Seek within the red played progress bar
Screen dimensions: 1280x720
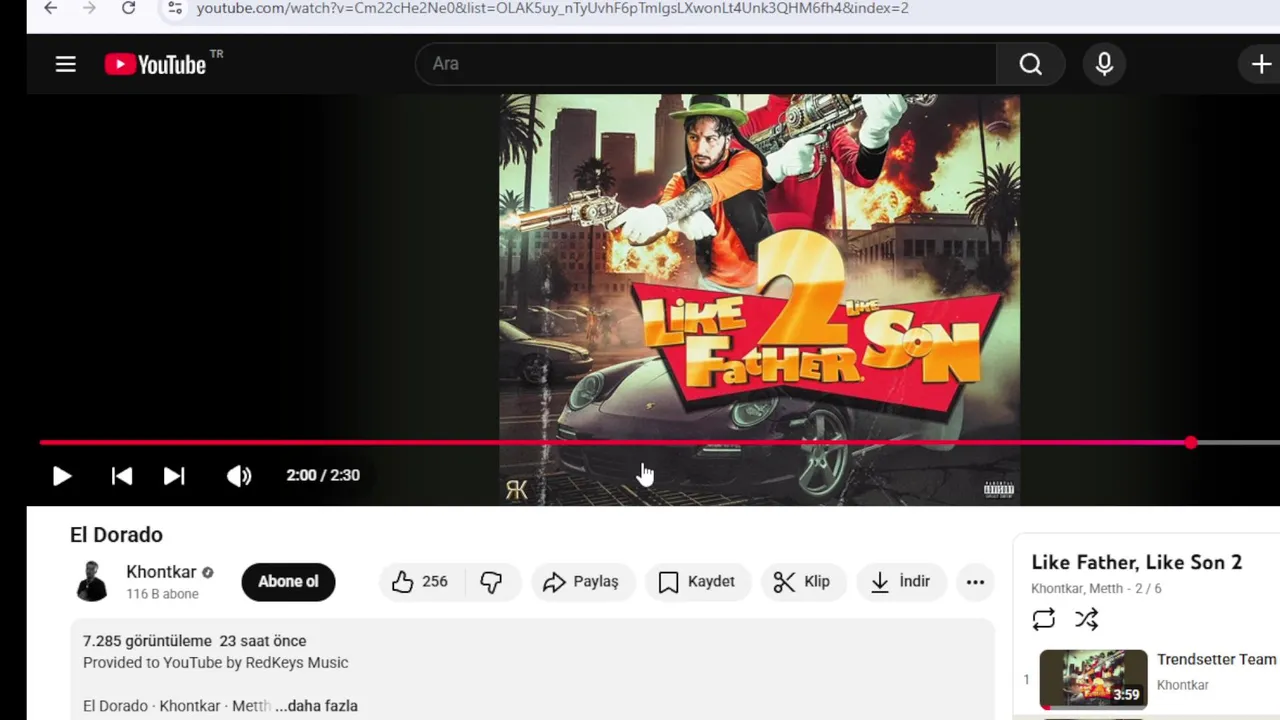[615, 442]
